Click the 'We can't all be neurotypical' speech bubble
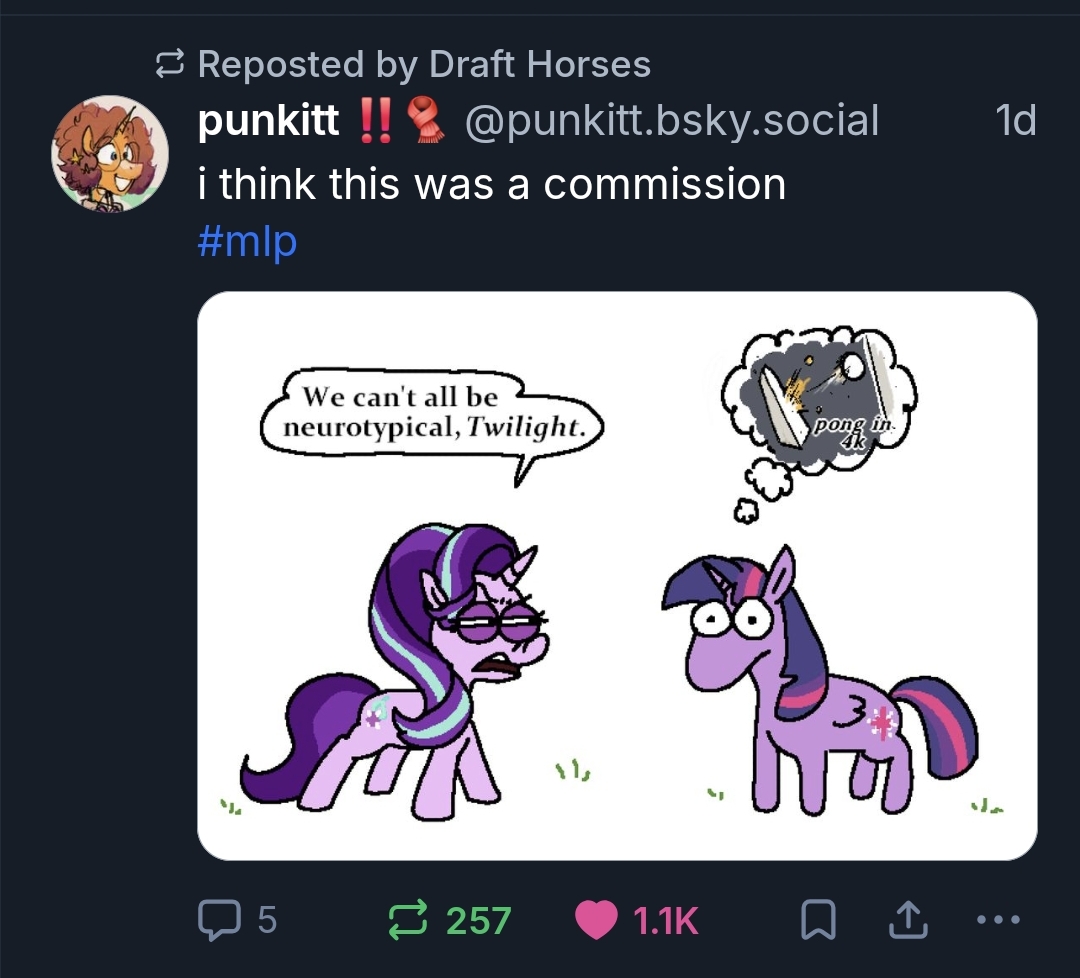Viewport: 1080px width, 978px height. (430, 412)
